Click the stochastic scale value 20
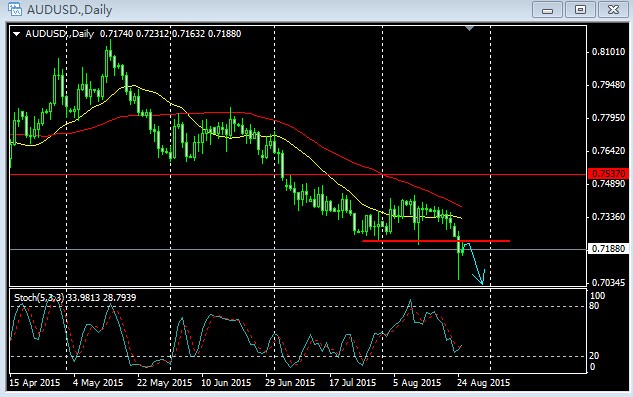The width and height of the screenshot is (633, 397). point(594,356)
